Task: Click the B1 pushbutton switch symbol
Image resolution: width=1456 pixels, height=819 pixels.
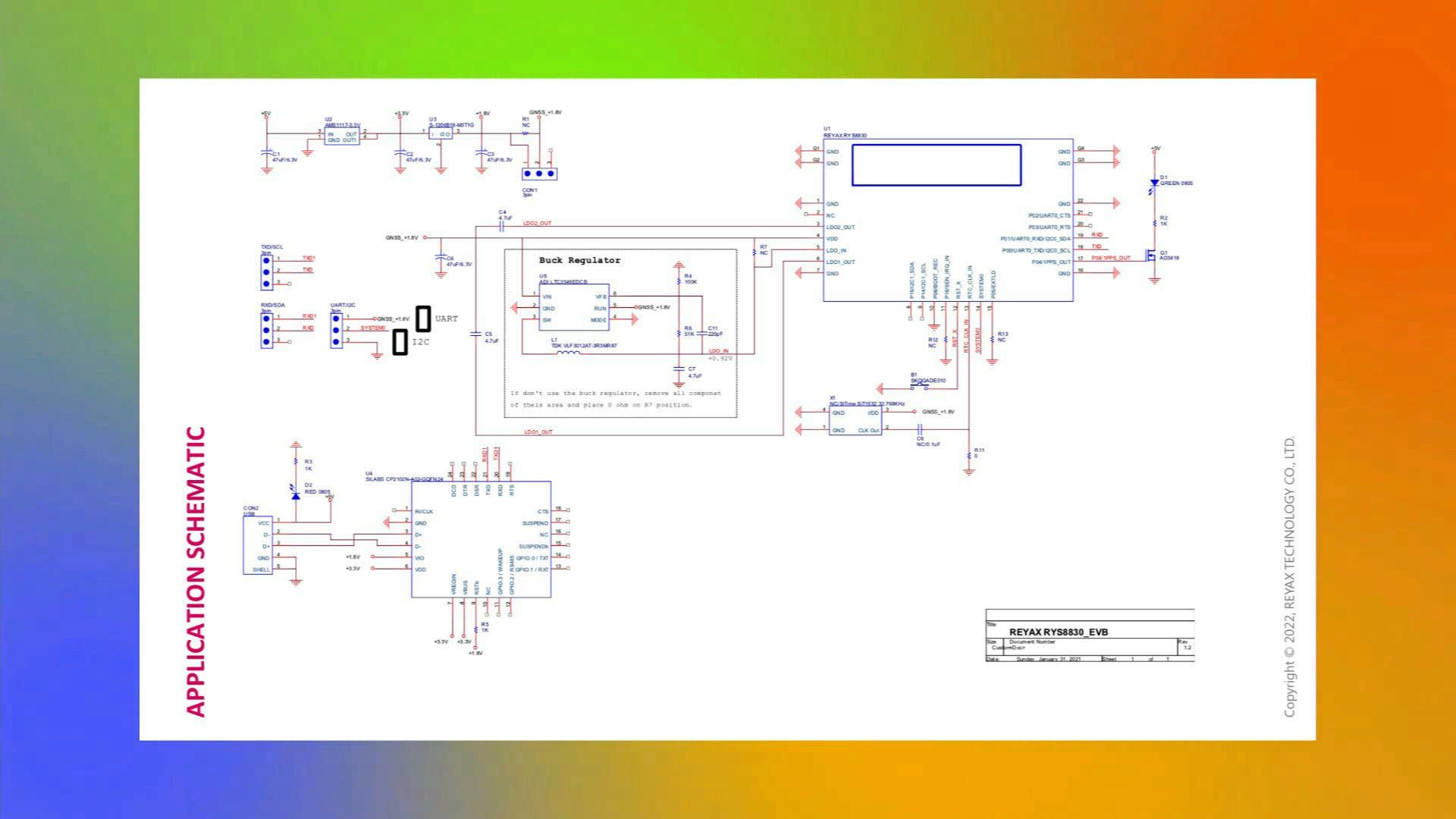Action: [x=920, y=386]
